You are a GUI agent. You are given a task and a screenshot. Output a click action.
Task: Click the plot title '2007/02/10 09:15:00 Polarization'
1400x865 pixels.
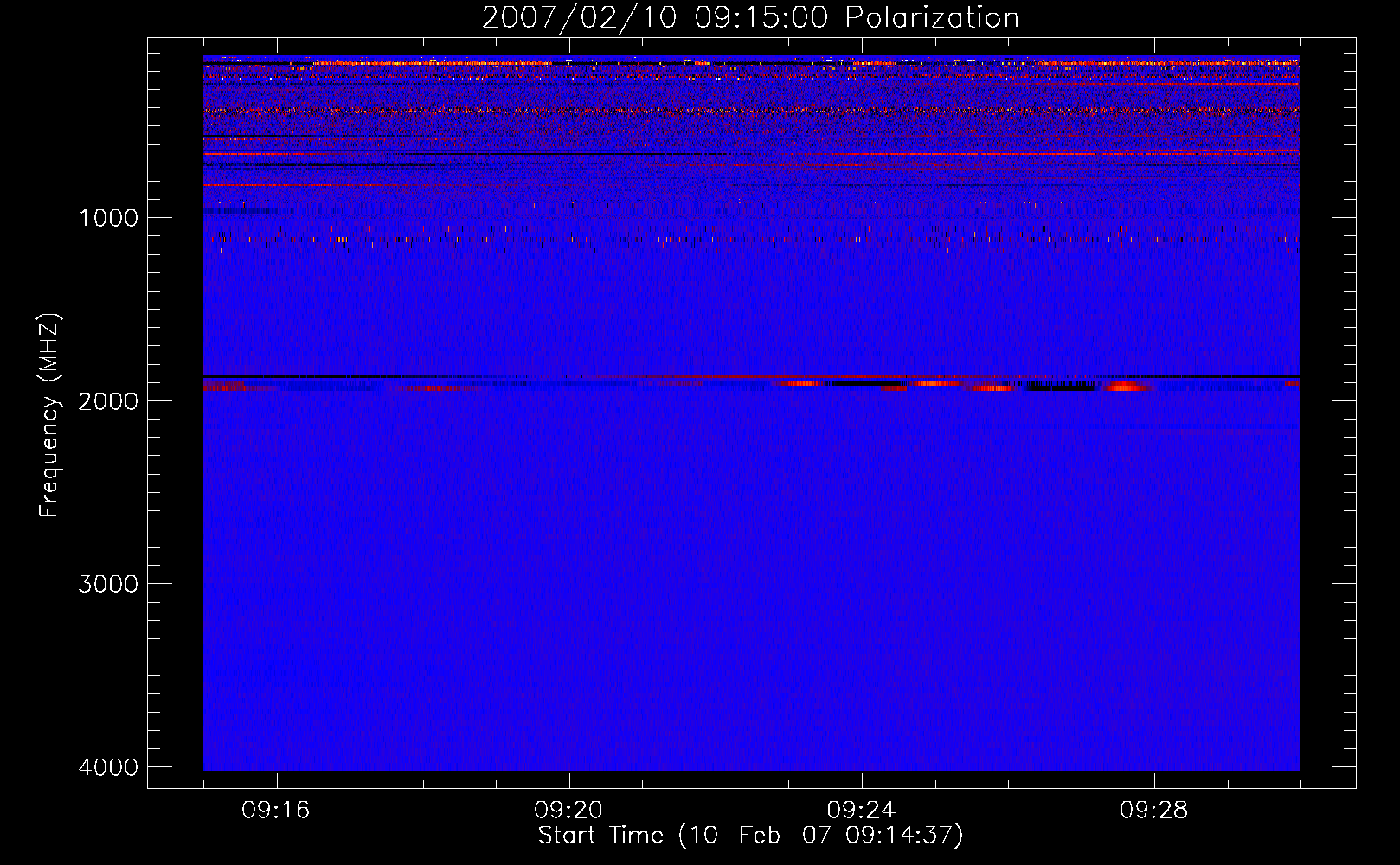point(750,18)
